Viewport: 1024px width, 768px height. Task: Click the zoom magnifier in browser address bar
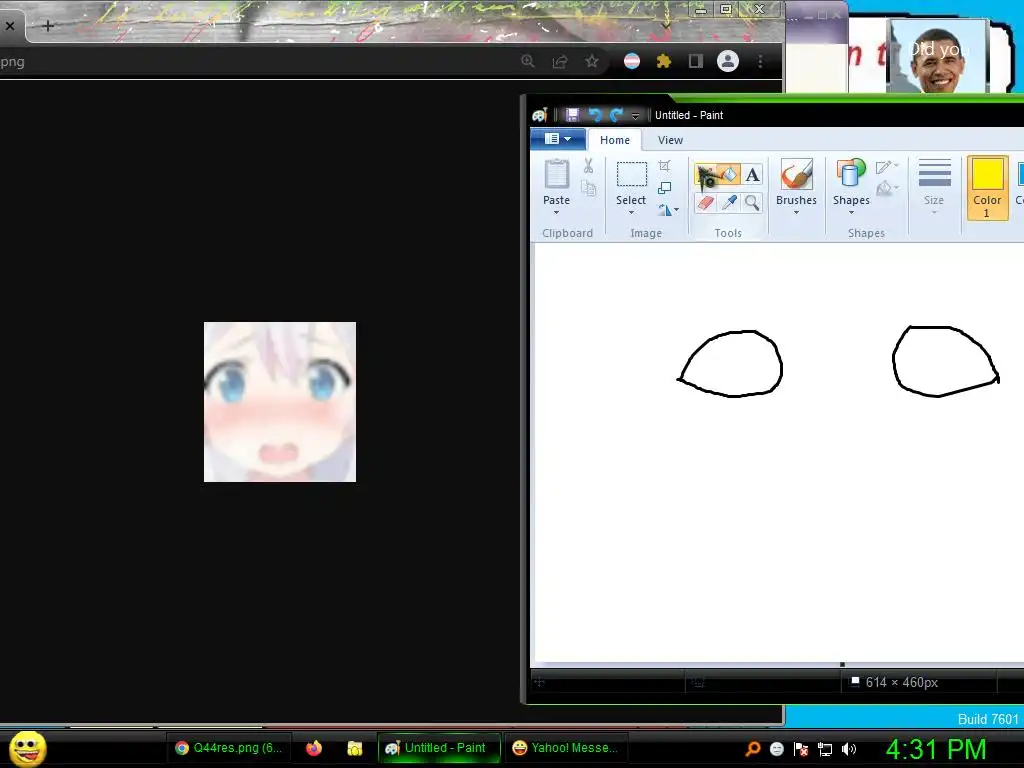(x=528, y=61)
